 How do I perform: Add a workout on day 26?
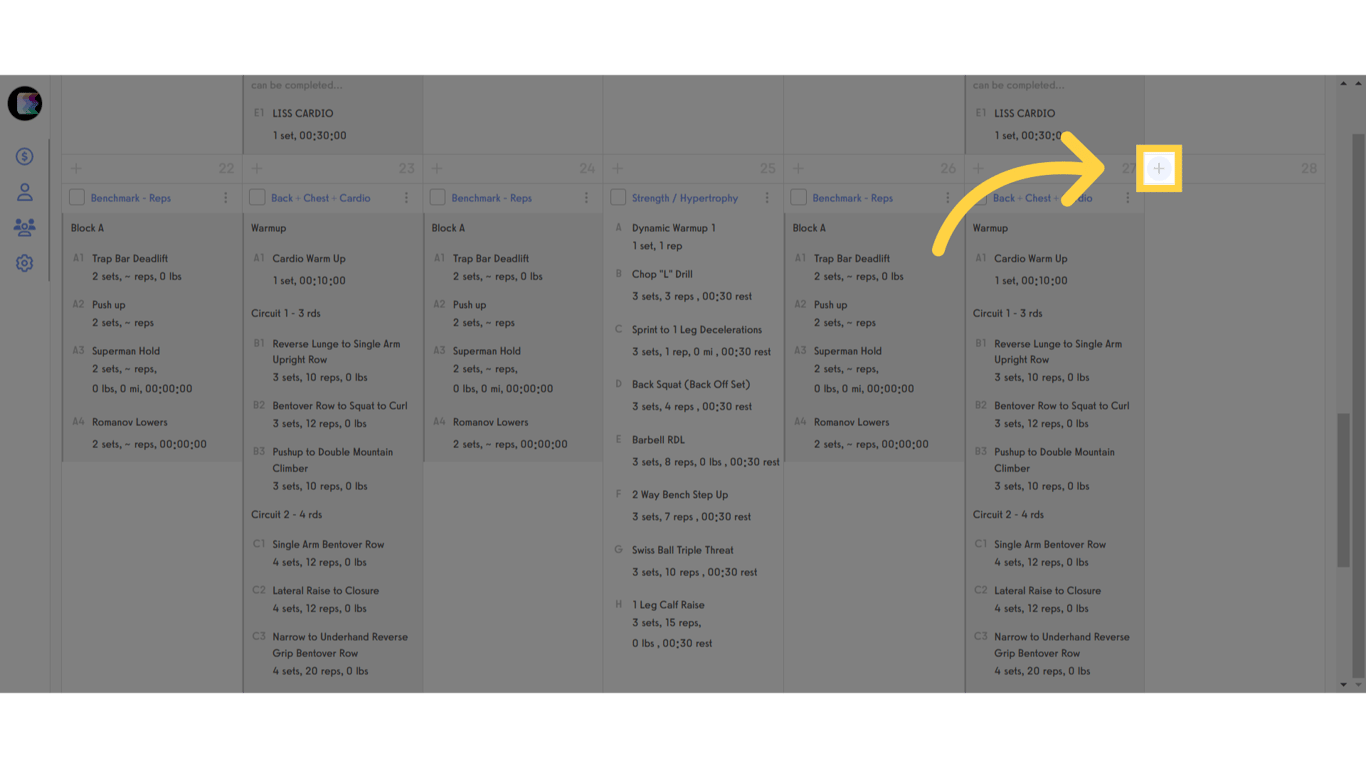pyautogui.click(x=798, y=169)
